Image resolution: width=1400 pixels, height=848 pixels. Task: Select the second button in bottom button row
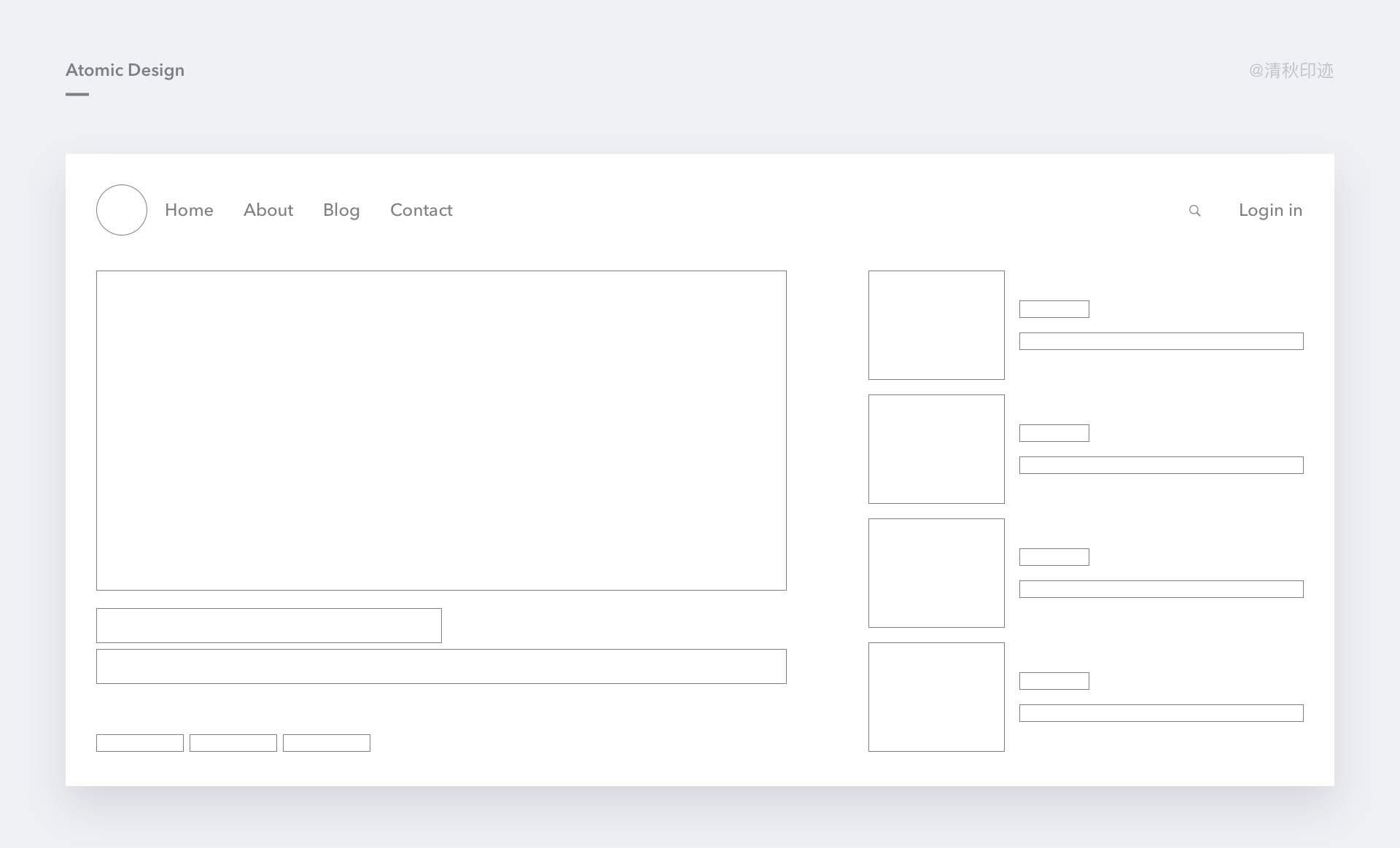pyautogui.click(x=233, y=742)
